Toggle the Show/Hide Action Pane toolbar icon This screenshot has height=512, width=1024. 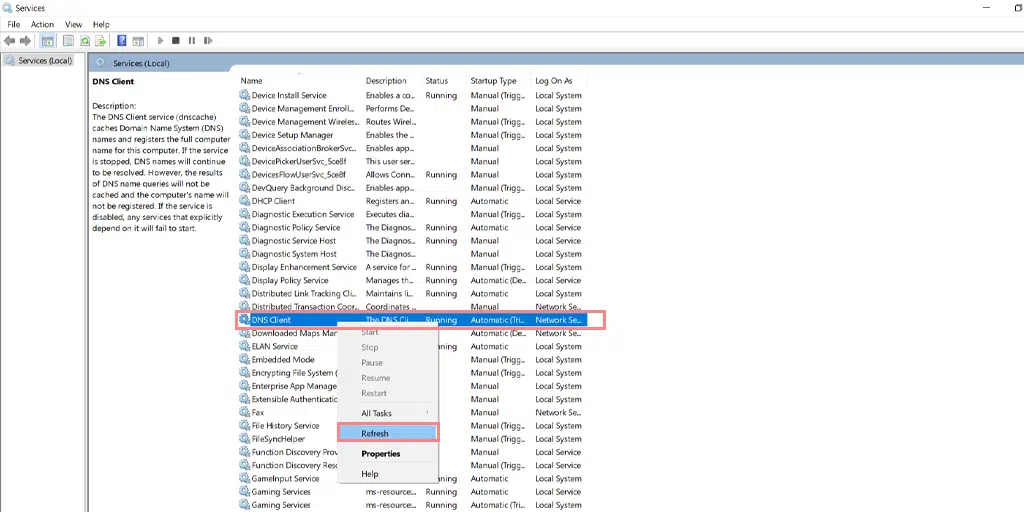pos(138,40)
